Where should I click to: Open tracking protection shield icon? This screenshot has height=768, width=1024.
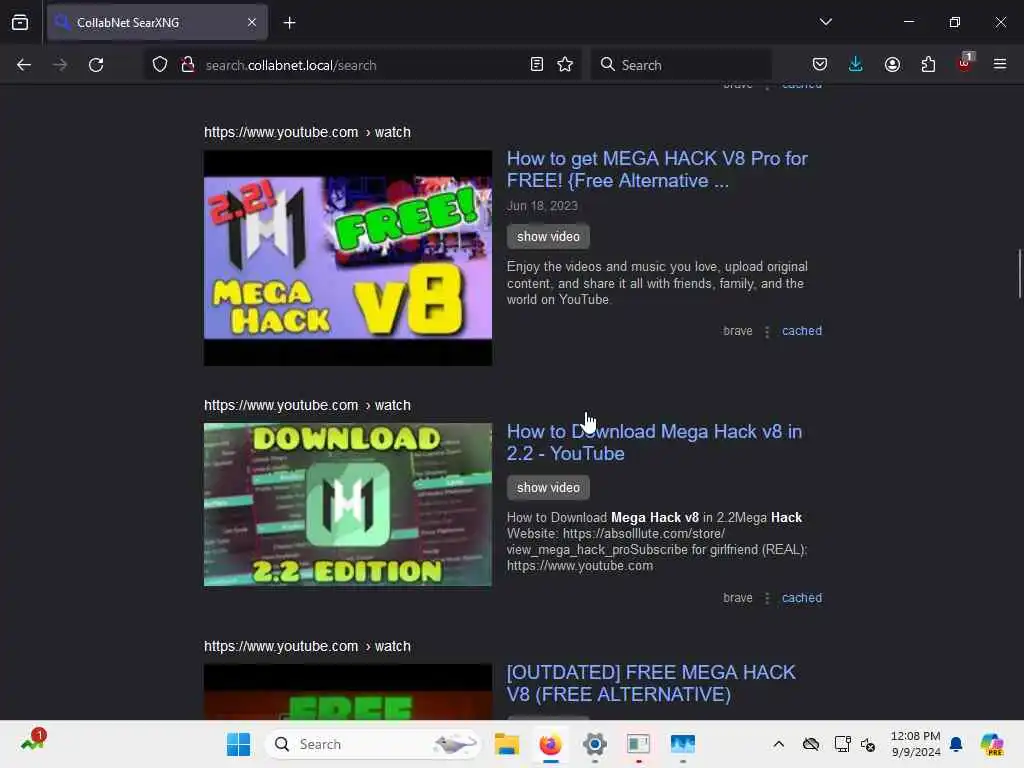[160, 65]
